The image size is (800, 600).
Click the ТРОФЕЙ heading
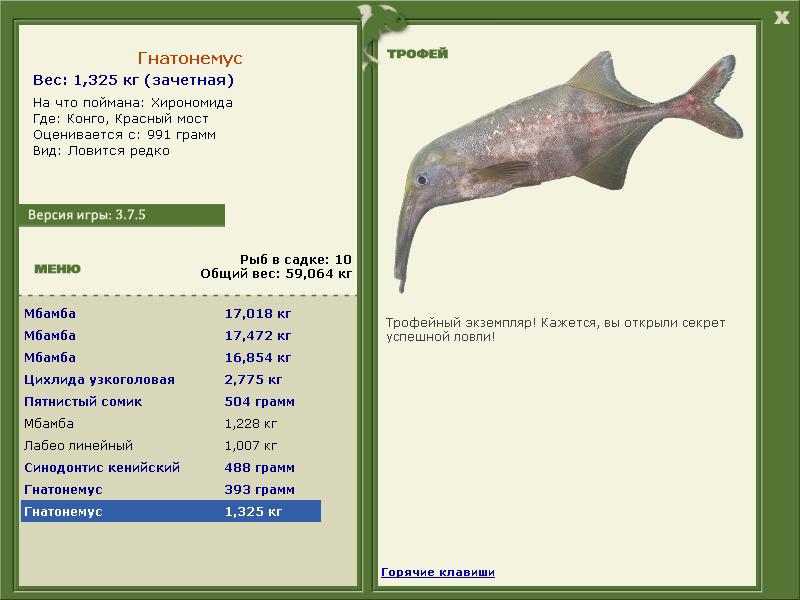417,54
